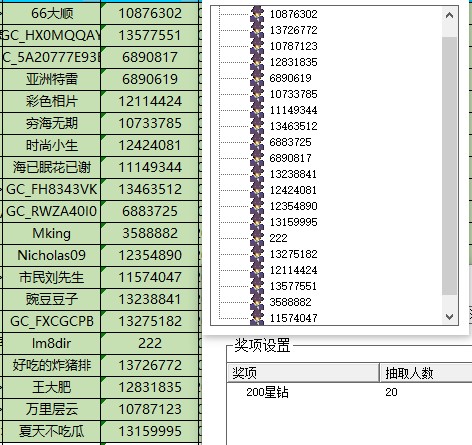This screenshot has height=445, width=472.
Task: Click the user icon beside 13275182 in list
Action: (257, 254)
